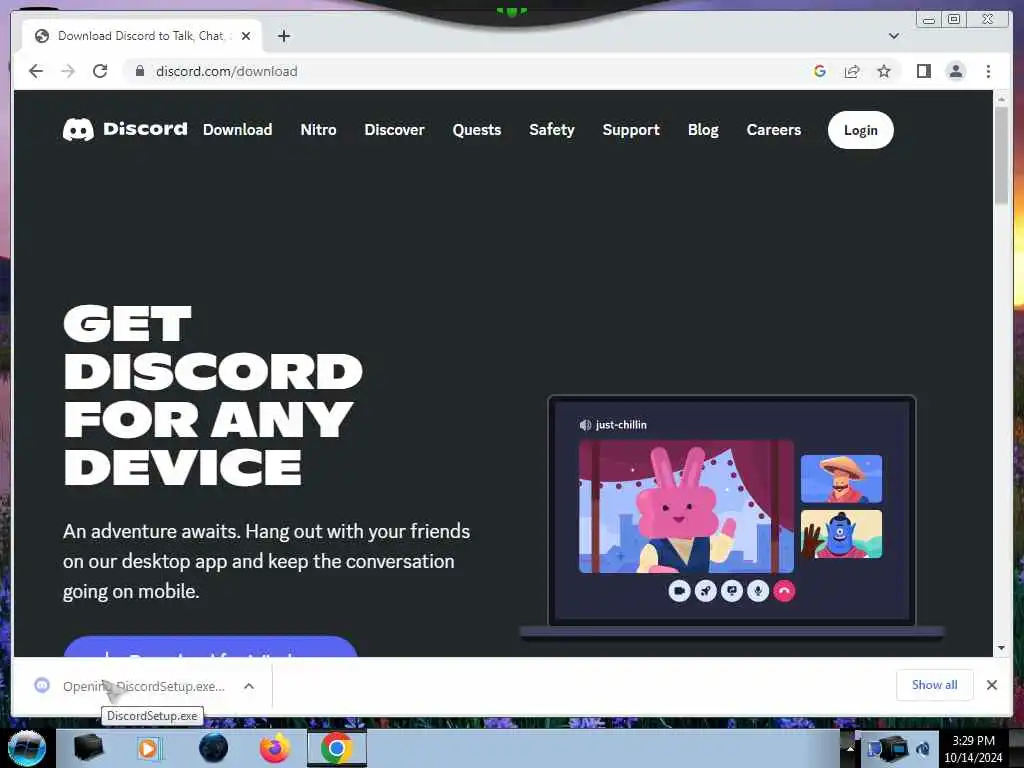
Task: Click the speaker icon next to just-chillin
Action: pyautogui.click(x=585, y=425)
